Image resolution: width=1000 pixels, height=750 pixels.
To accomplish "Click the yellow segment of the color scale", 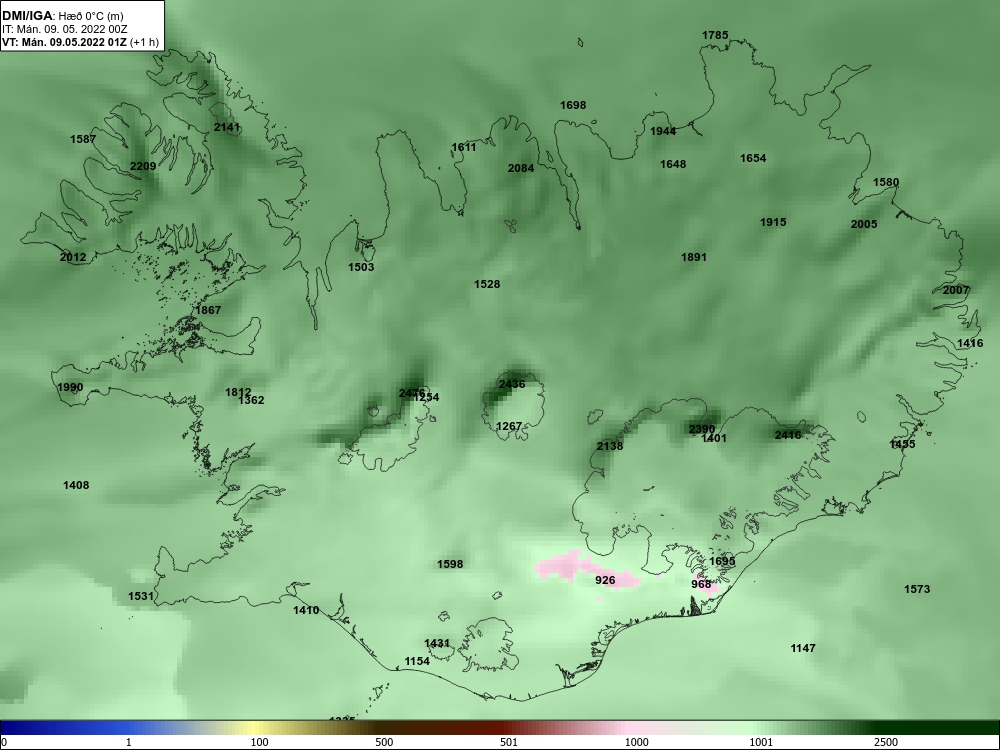I will coord(252,728).
